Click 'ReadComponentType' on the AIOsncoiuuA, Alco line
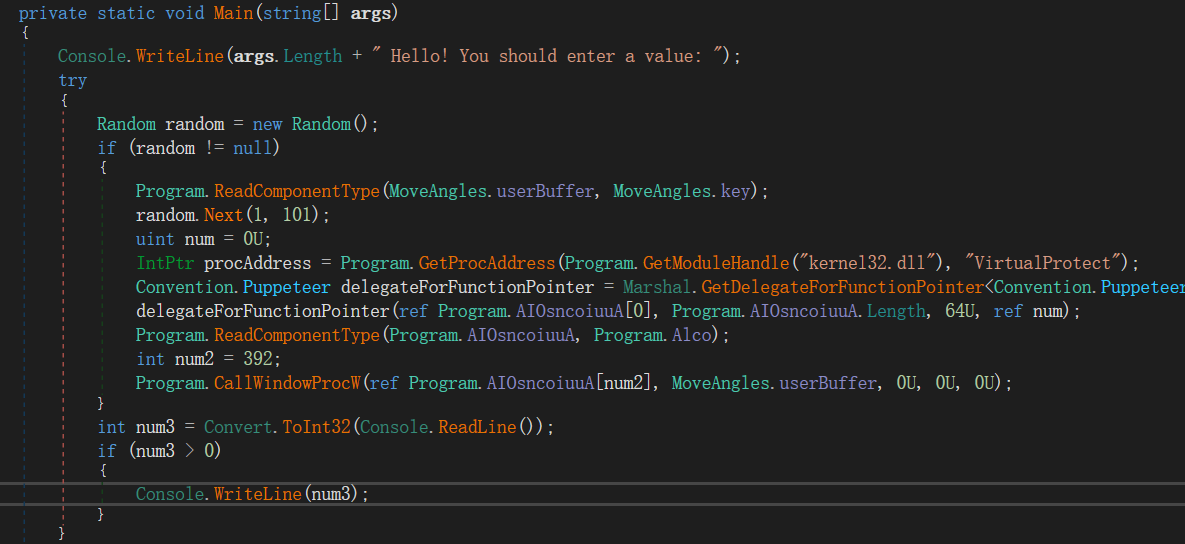 coord(296,335)
